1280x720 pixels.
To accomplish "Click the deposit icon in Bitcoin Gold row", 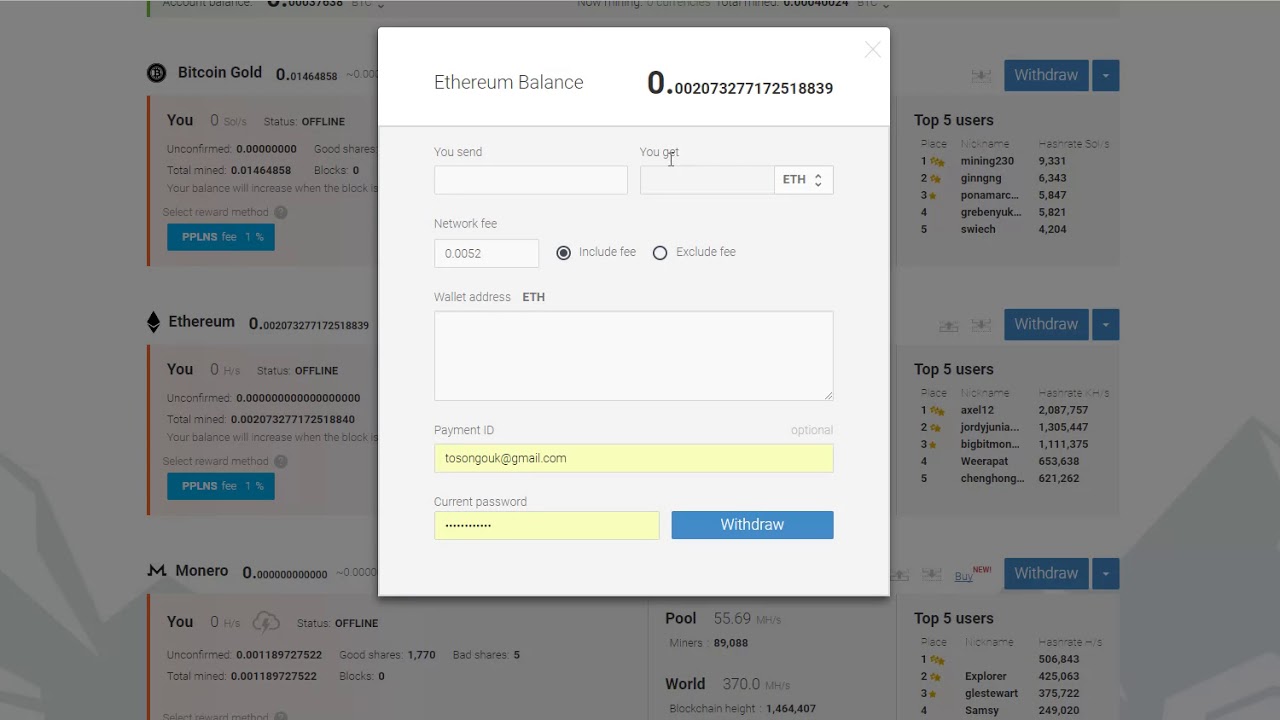I will click(981, 76).
